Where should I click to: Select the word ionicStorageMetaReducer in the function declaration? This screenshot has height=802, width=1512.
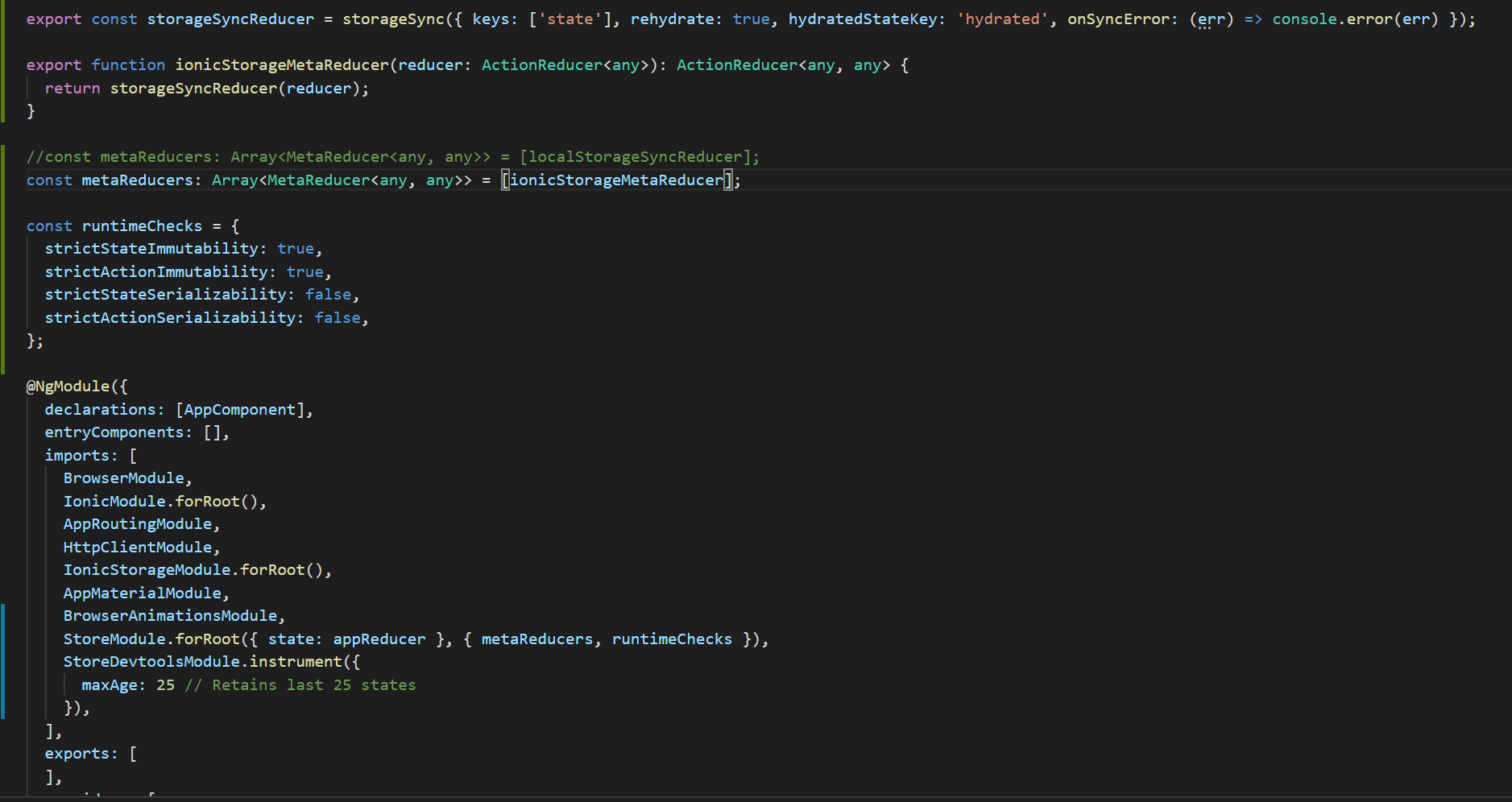(x=284, y=64)
